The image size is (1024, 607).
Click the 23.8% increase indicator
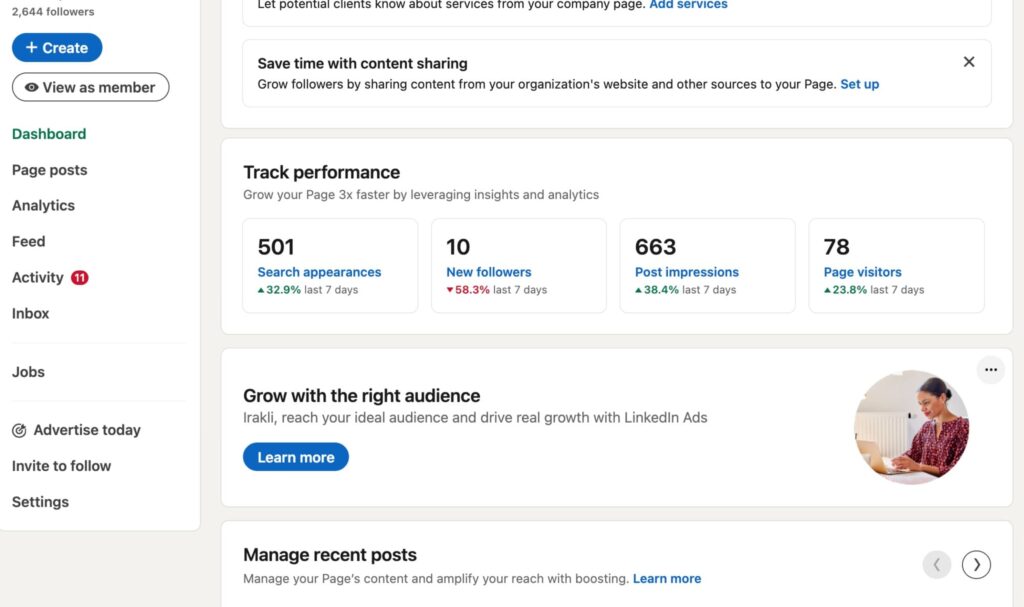pos(845,289)
